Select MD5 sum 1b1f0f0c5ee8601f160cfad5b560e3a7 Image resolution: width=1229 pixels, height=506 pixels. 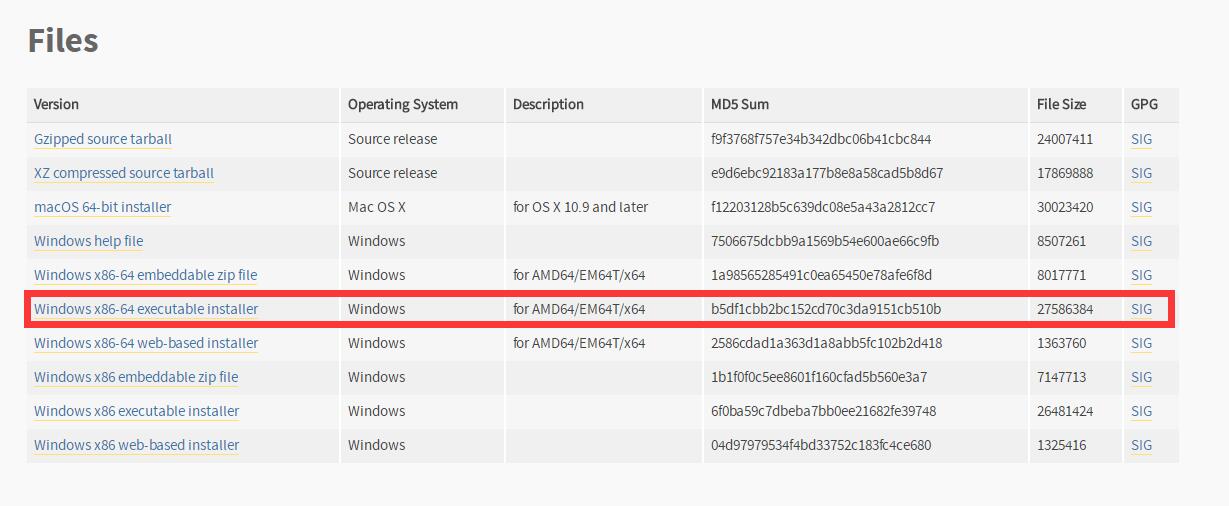point(819,377)
